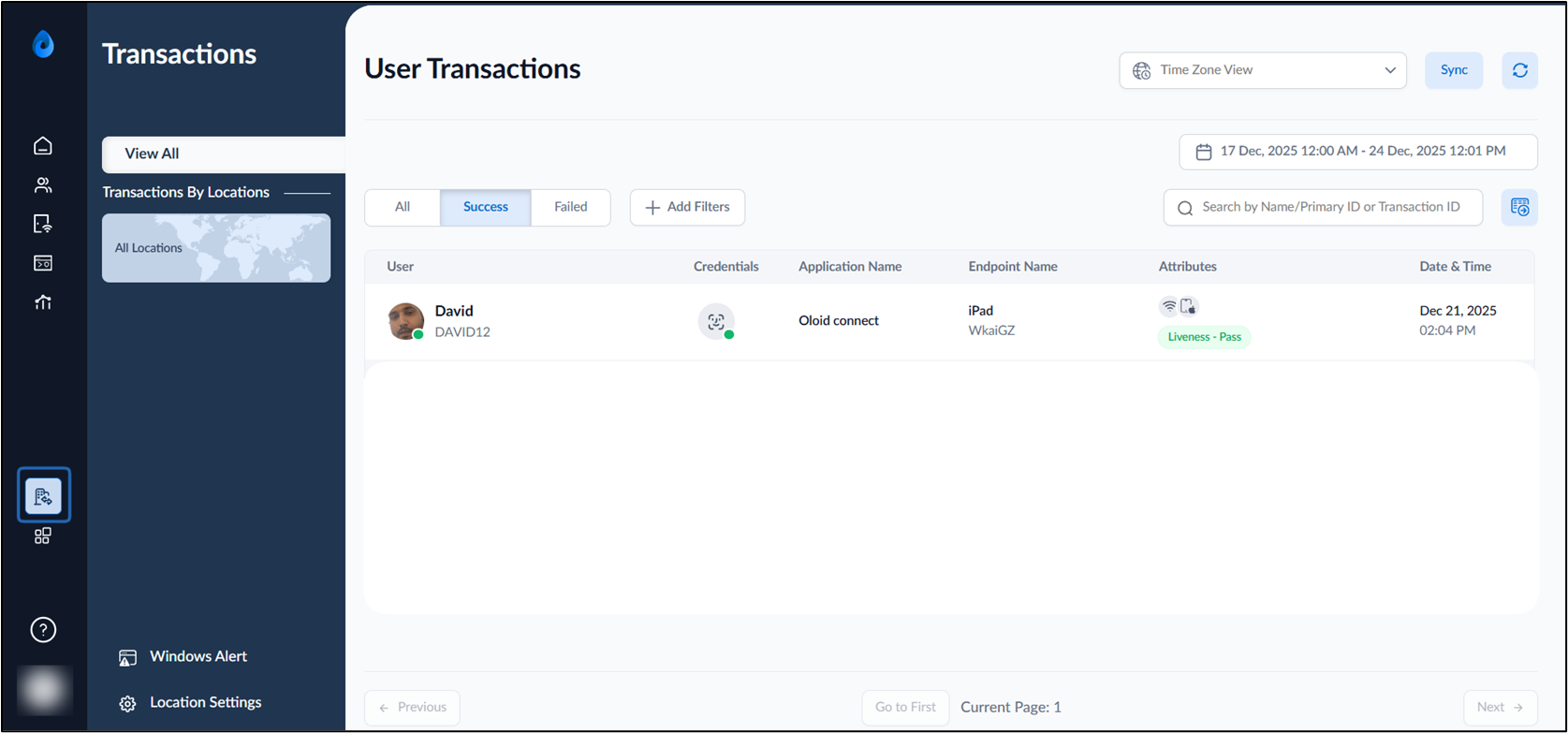This screenshot has height=733, width=1568.
Task: Click the "Liveness - Pass" badge
Action: (x=1205, y=337)
